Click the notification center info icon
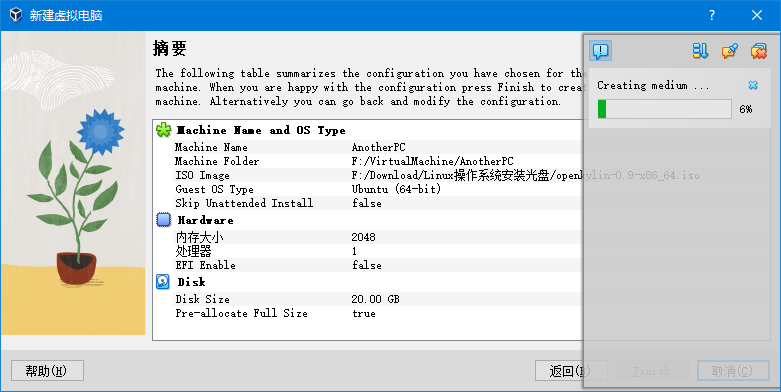781x392 pixels. click(x=600, y=50)
